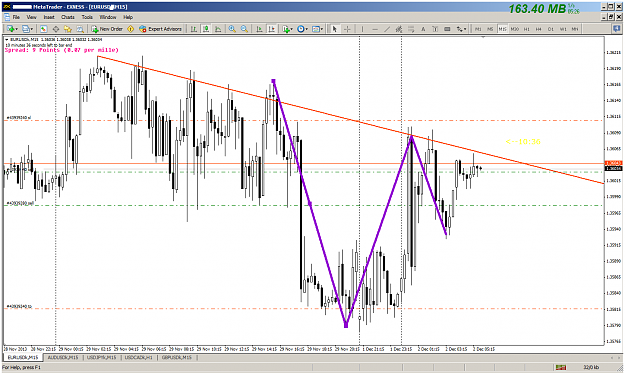Switch chart to bar chart type
The width and height of the screenshot is (625, 373).
coord(194,29)
